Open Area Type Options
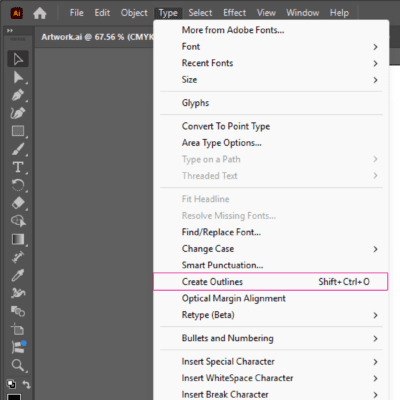400x400 pixels. 271,143
